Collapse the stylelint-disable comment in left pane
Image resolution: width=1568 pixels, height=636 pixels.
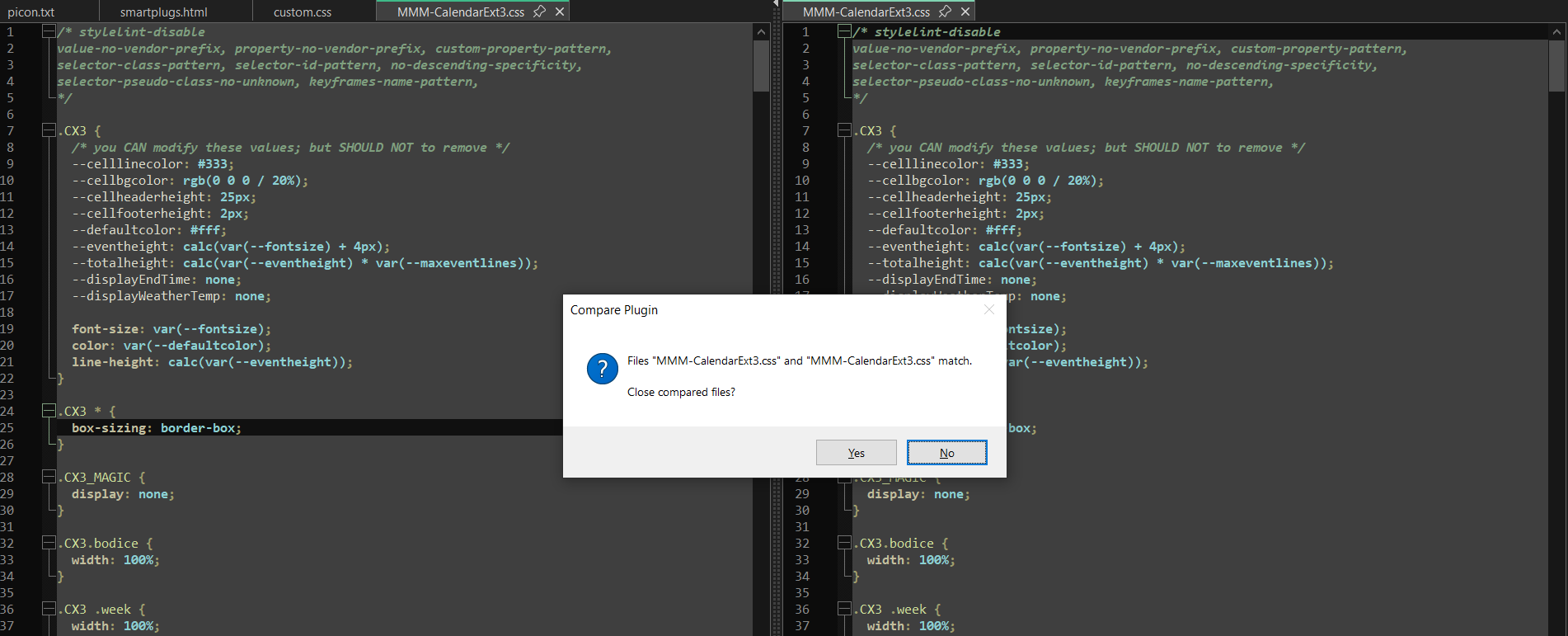click(49, 31)
